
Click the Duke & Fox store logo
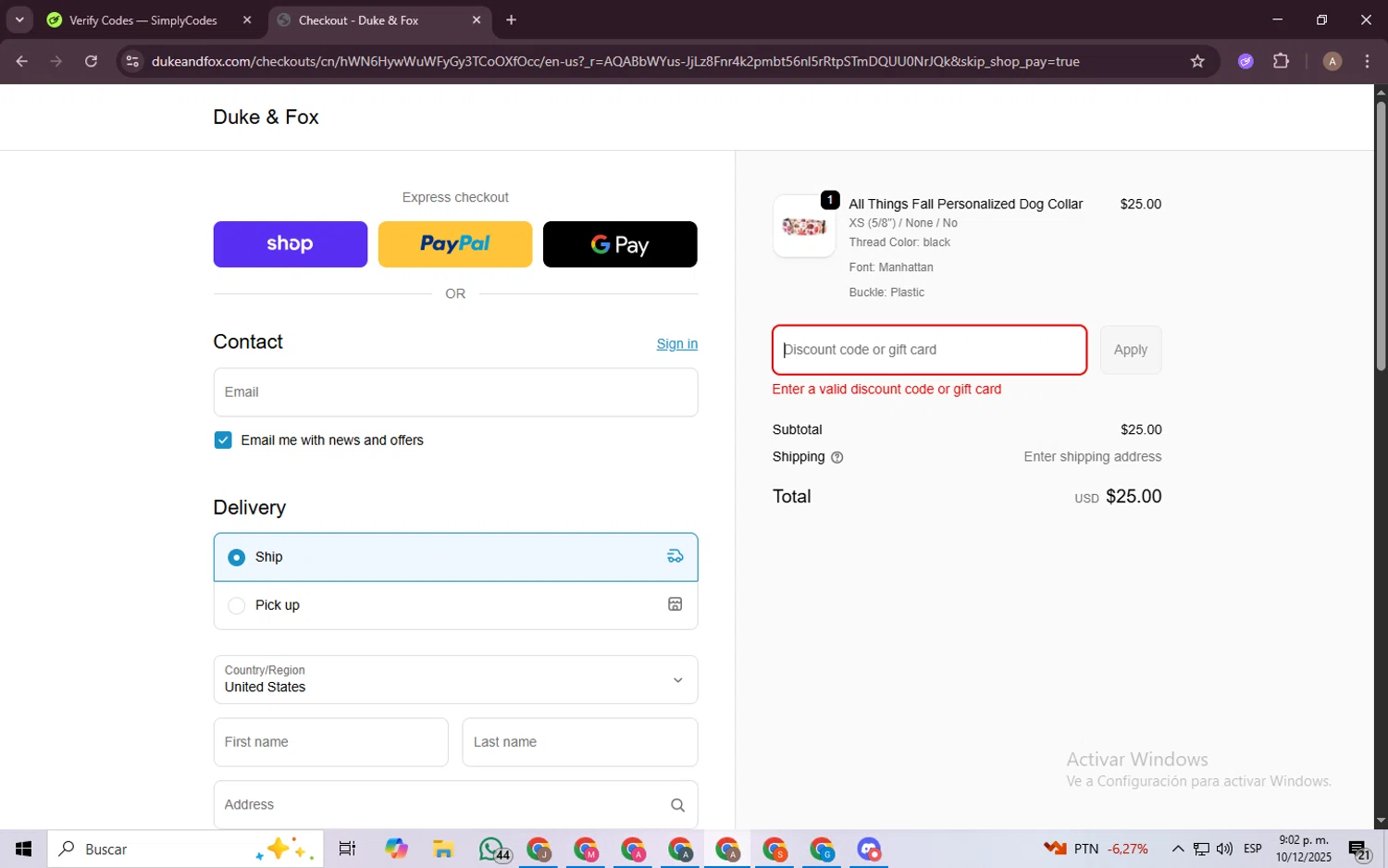(x=266, y=117)
